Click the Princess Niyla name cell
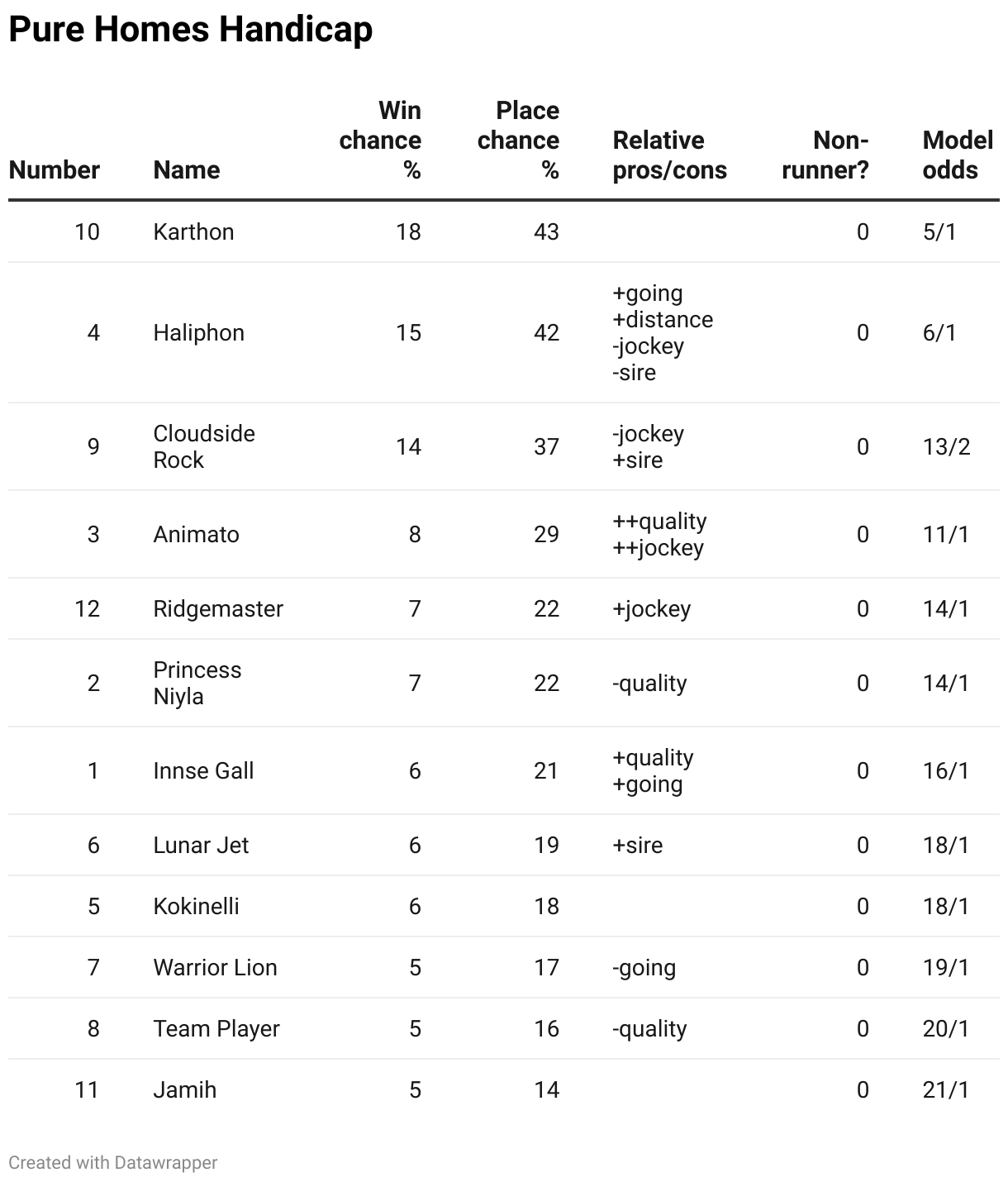 (197, 683)
